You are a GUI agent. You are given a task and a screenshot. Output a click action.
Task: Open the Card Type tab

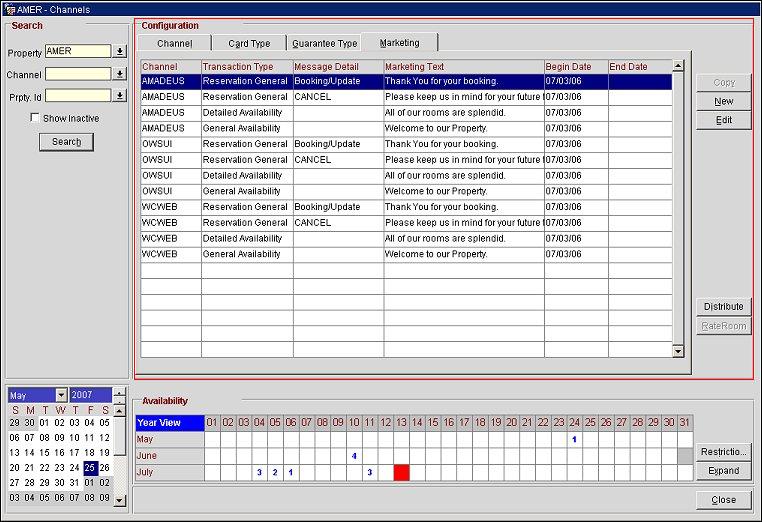pos(249,43)
